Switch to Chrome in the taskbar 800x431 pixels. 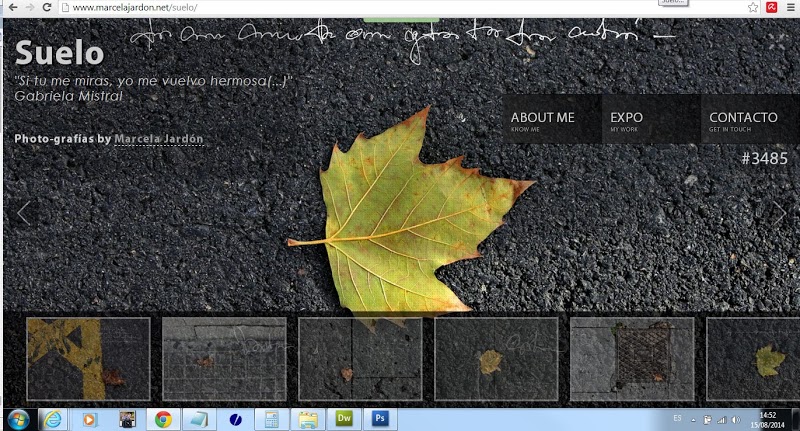point(163,420)
